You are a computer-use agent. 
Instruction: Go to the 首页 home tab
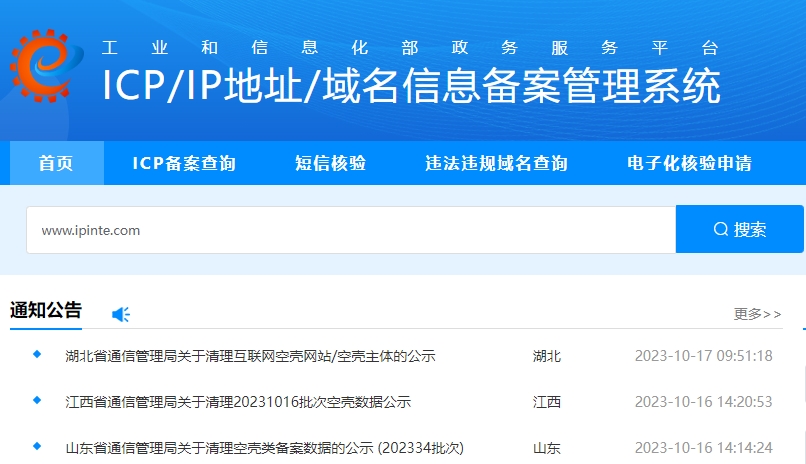point(56,163)
